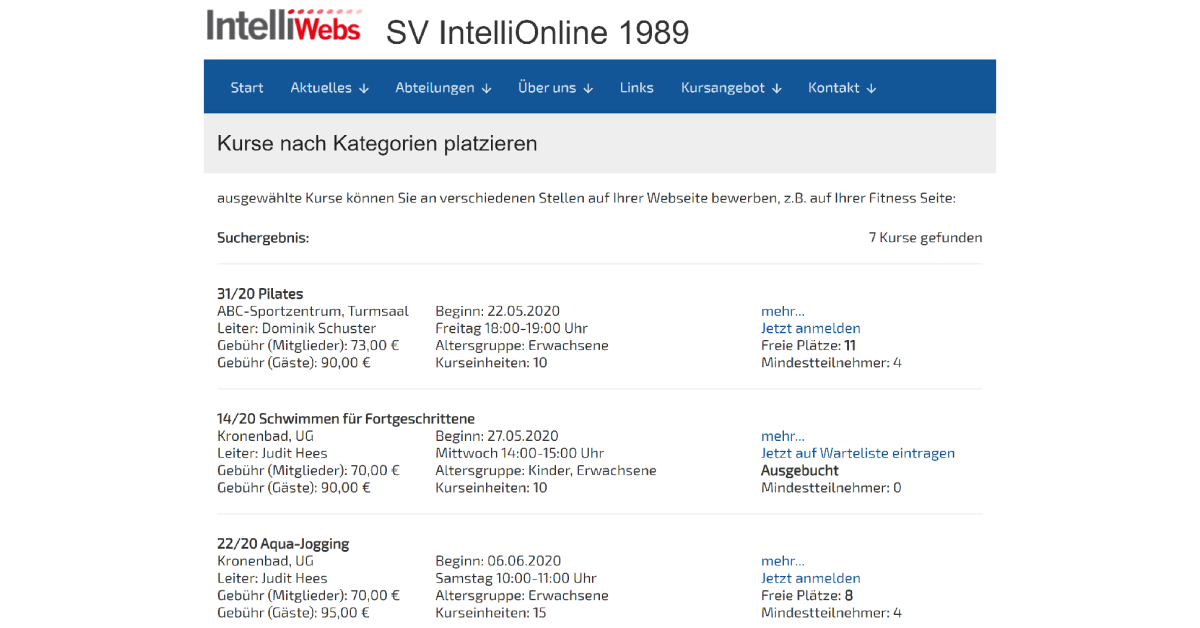1200x628 pixels.
Task: Click the Links navigation item
Action: (636, 87)
